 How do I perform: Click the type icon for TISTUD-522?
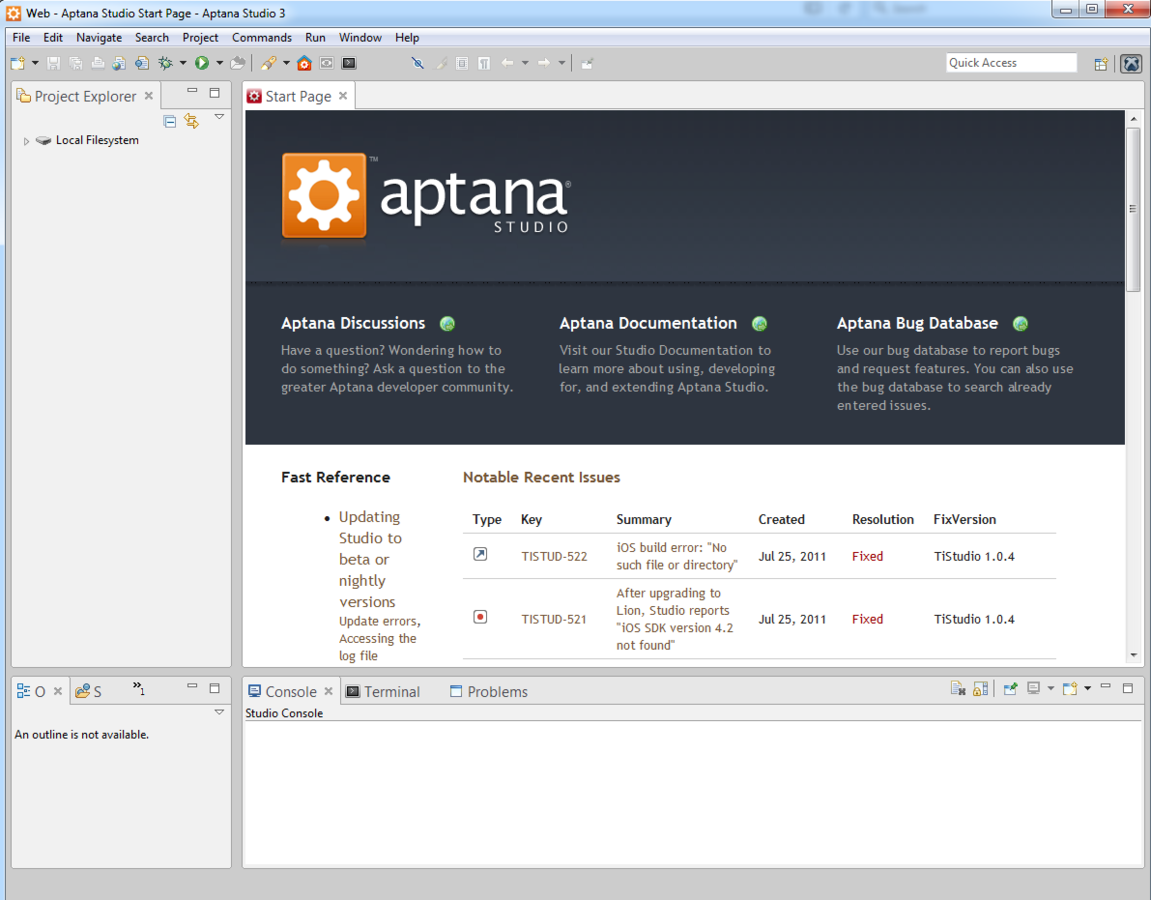tap(480, 554)
